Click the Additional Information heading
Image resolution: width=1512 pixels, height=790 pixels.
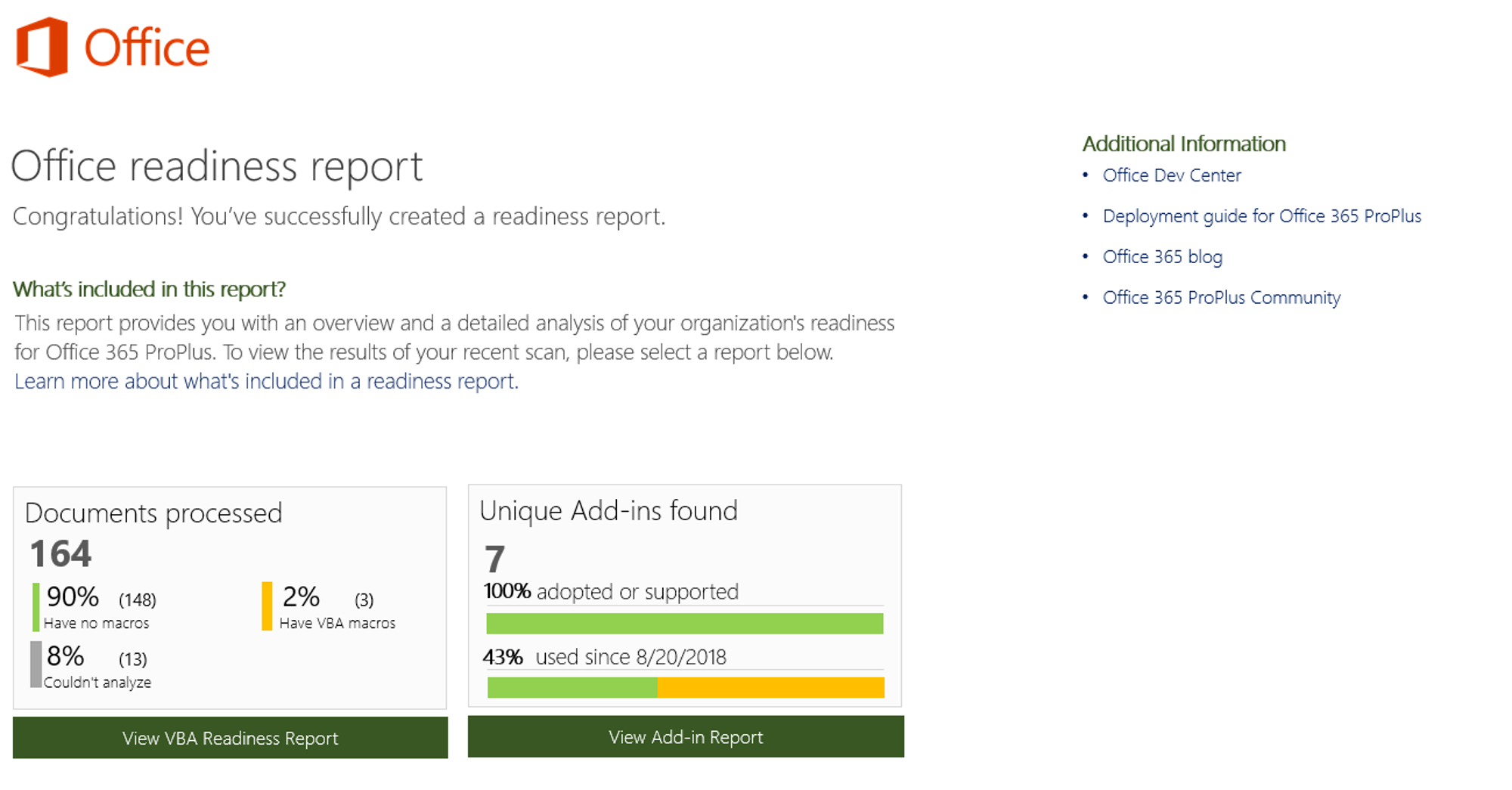1184,143
